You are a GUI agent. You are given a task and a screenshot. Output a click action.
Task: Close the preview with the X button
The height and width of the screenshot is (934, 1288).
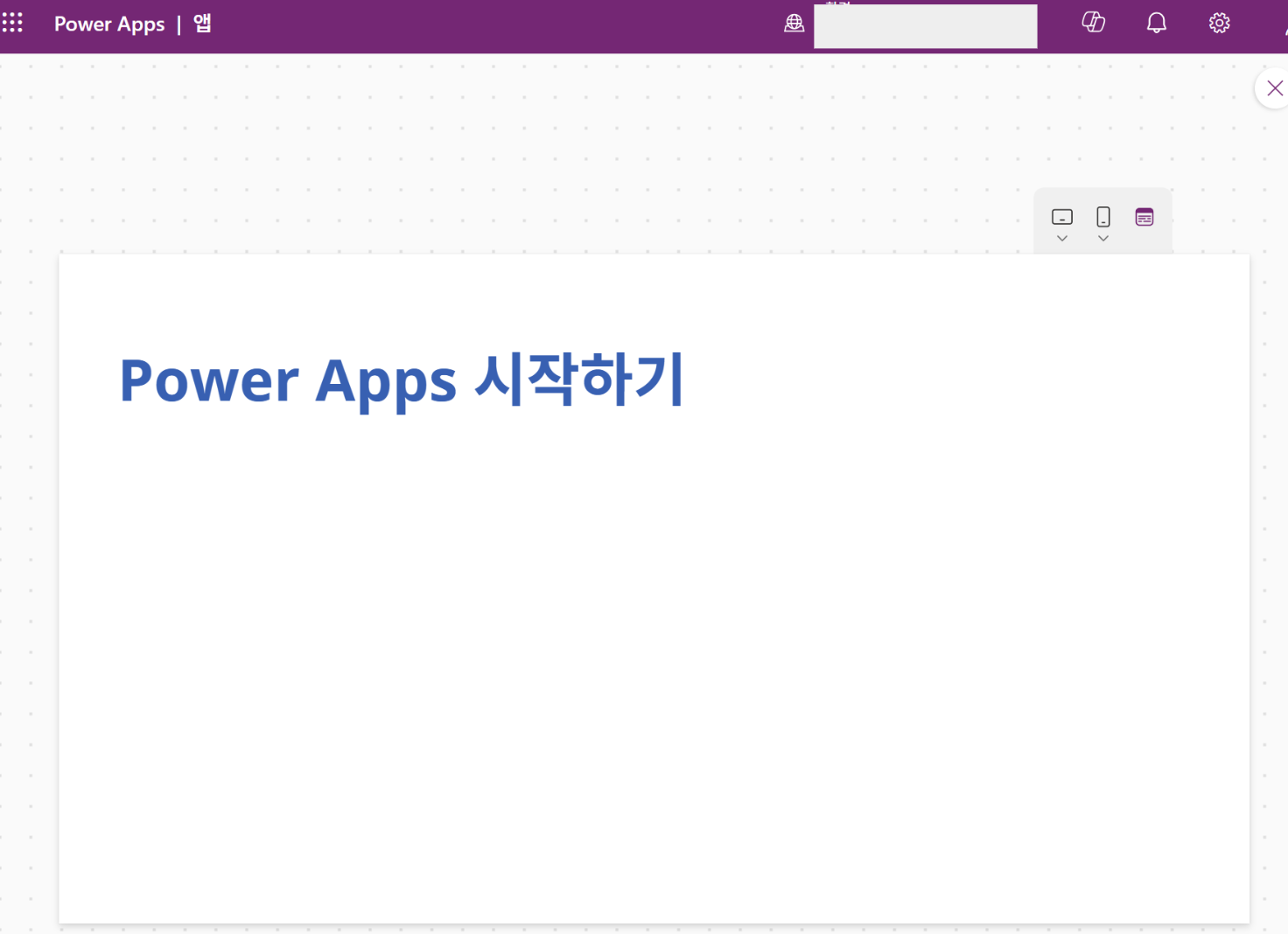click(1275, 88)
